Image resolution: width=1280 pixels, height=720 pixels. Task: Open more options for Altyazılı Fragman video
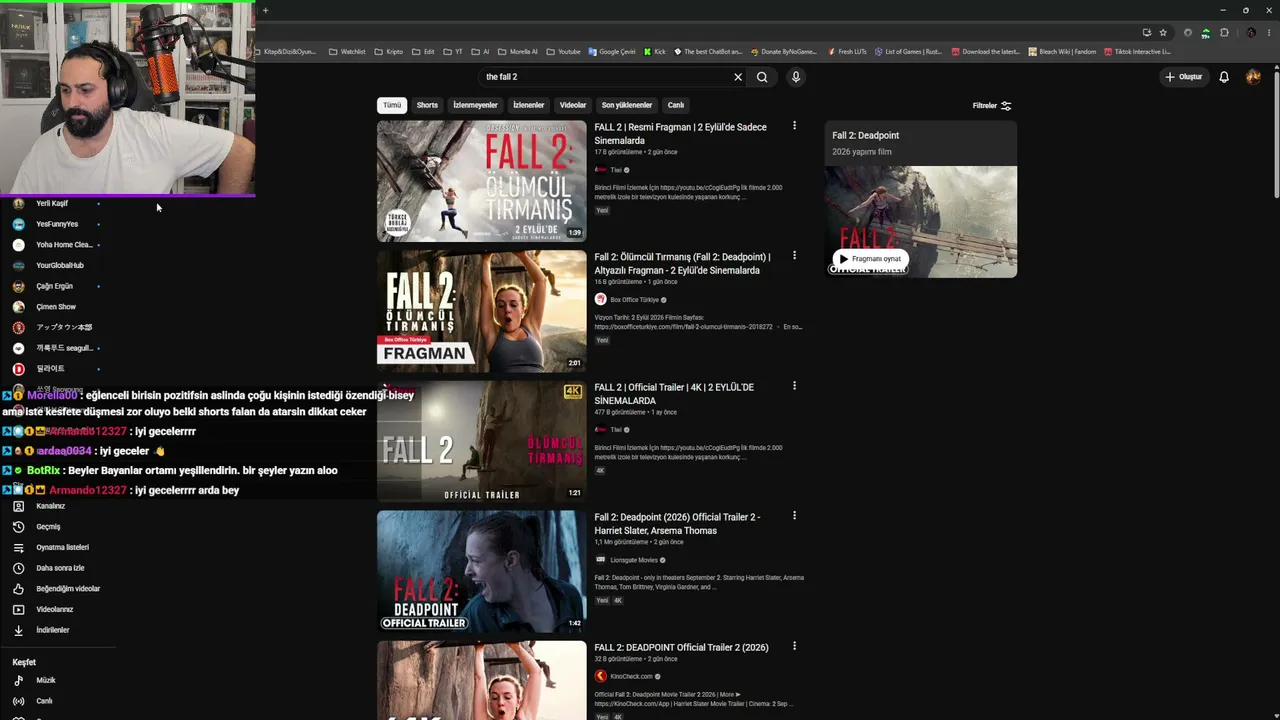point(794,256)
